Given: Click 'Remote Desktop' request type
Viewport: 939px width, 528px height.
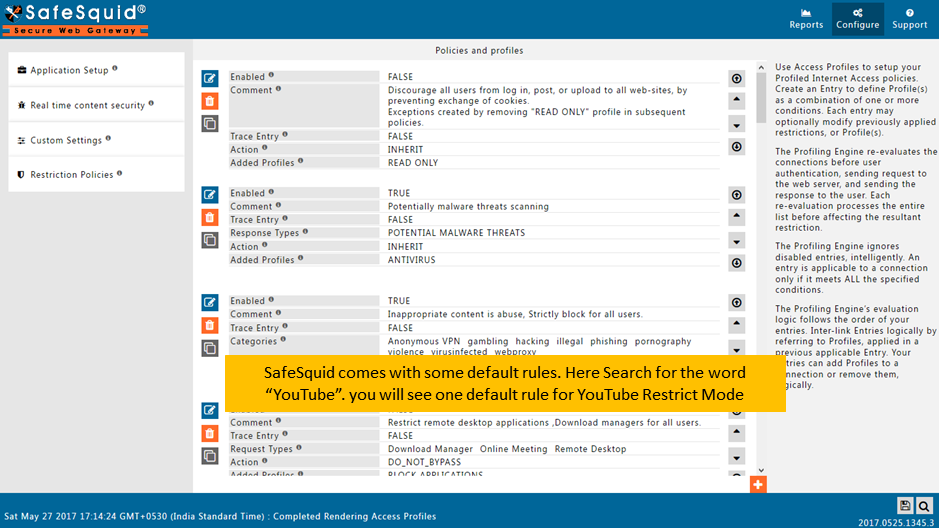Looking at the screenshot, I should click(x=590, y=449).
